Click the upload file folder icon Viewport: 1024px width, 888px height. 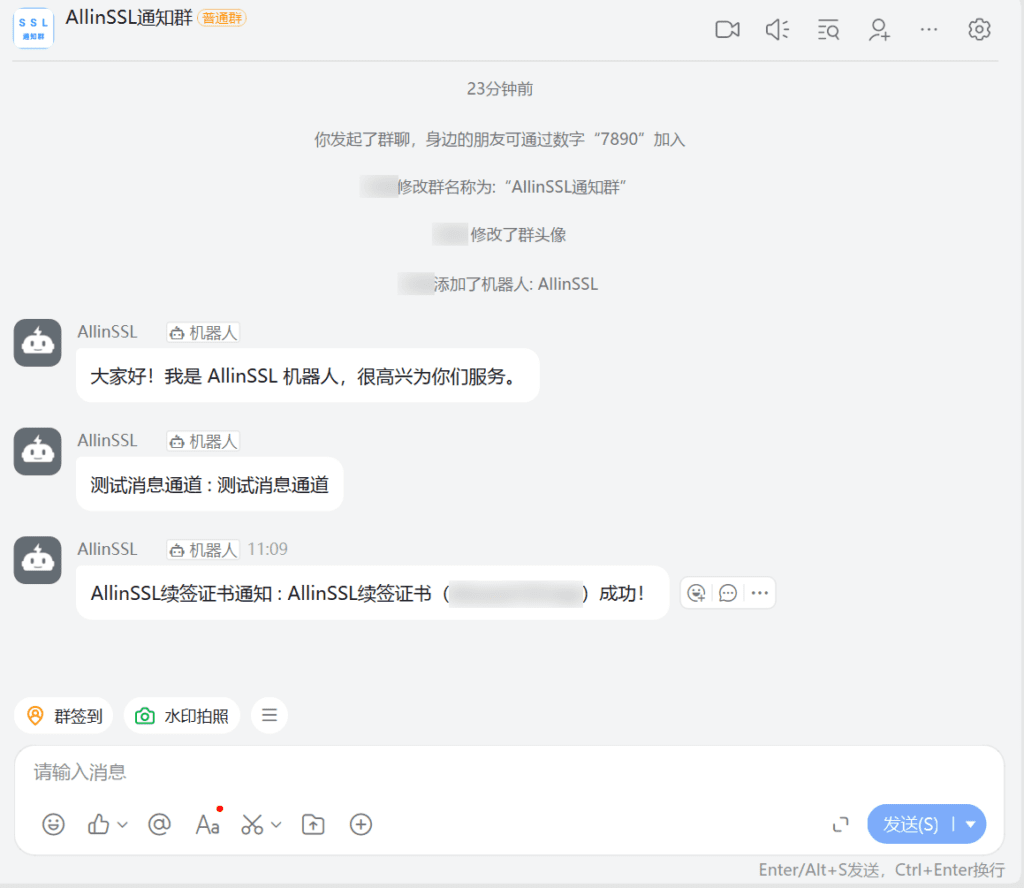(x=313, y=824)
